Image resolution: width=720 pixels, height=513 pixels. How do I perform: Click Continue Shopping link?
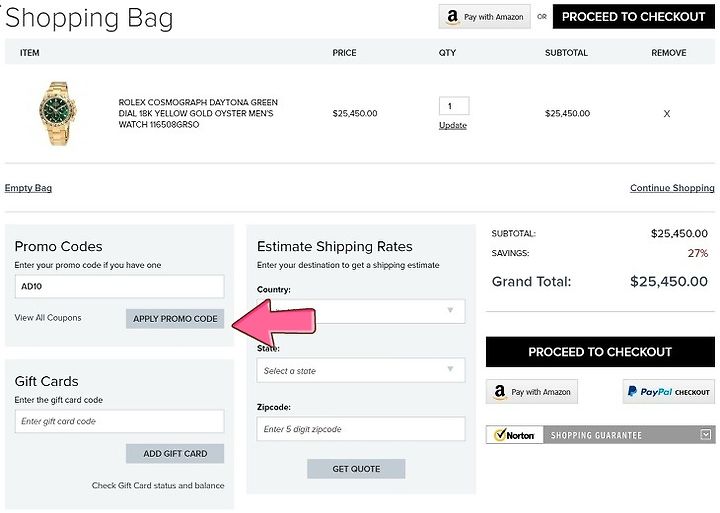point(672,188)
